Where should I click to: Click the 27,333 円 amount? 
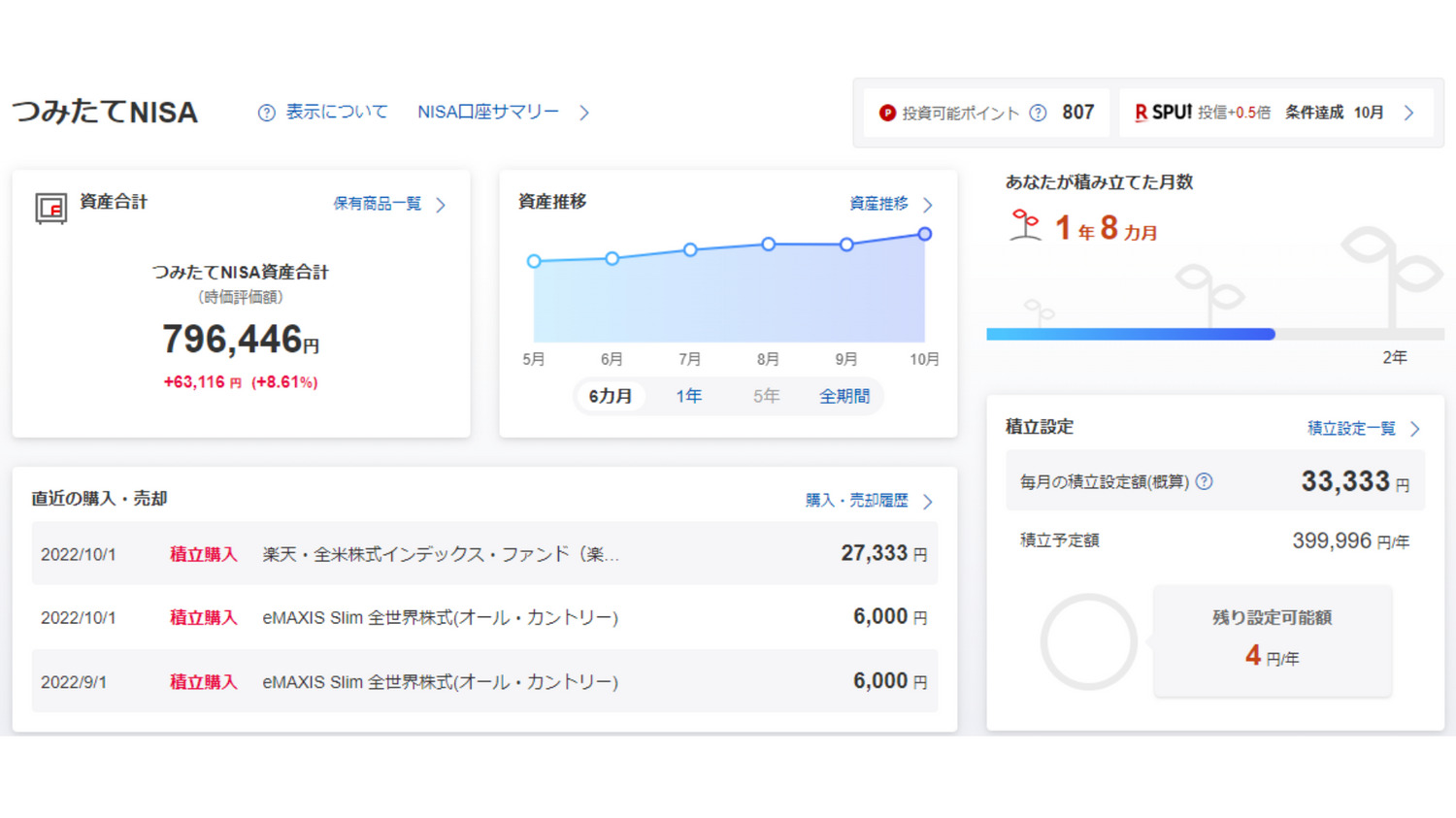(884, 553)
